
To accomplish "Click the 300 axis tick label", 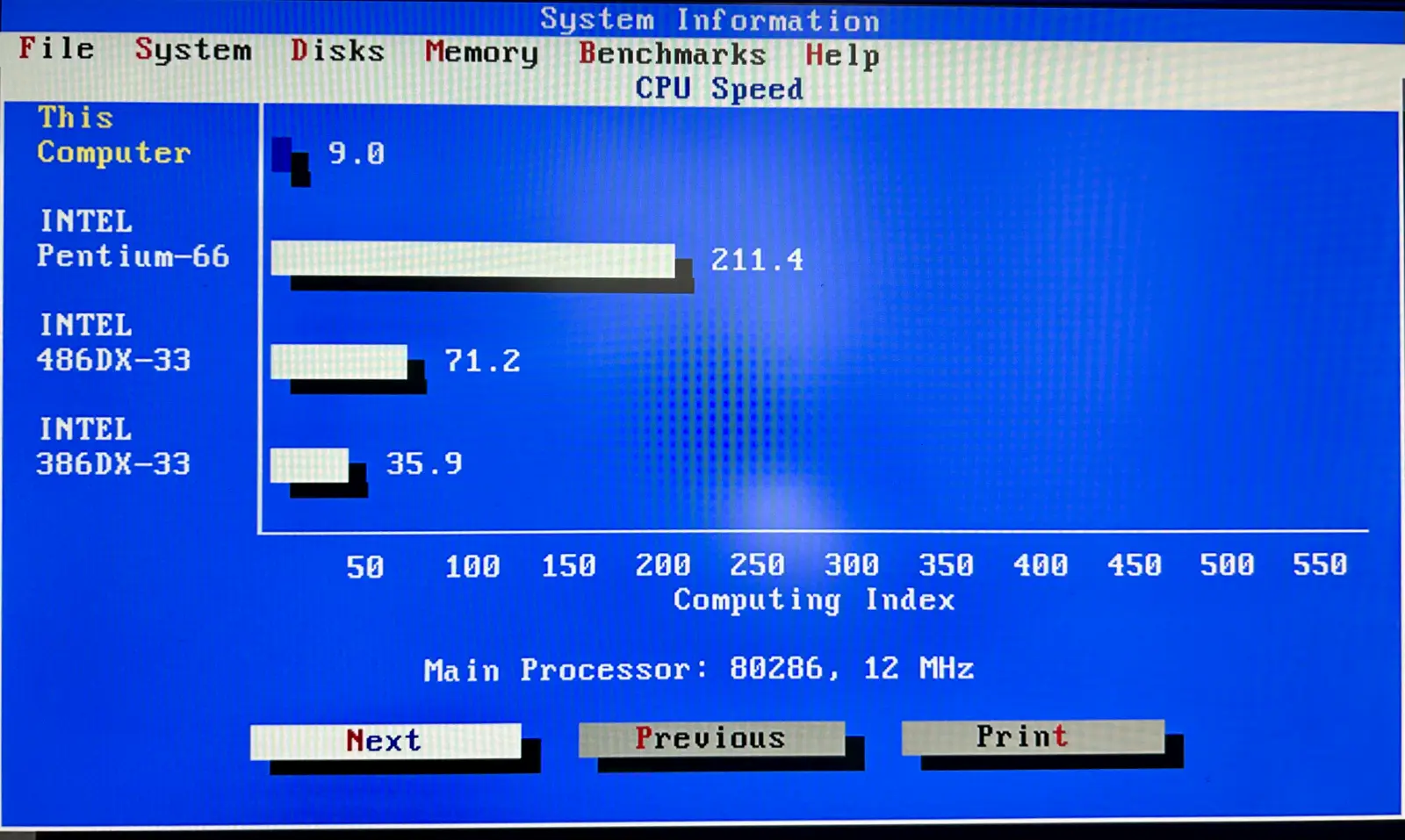I will point(852,565).
